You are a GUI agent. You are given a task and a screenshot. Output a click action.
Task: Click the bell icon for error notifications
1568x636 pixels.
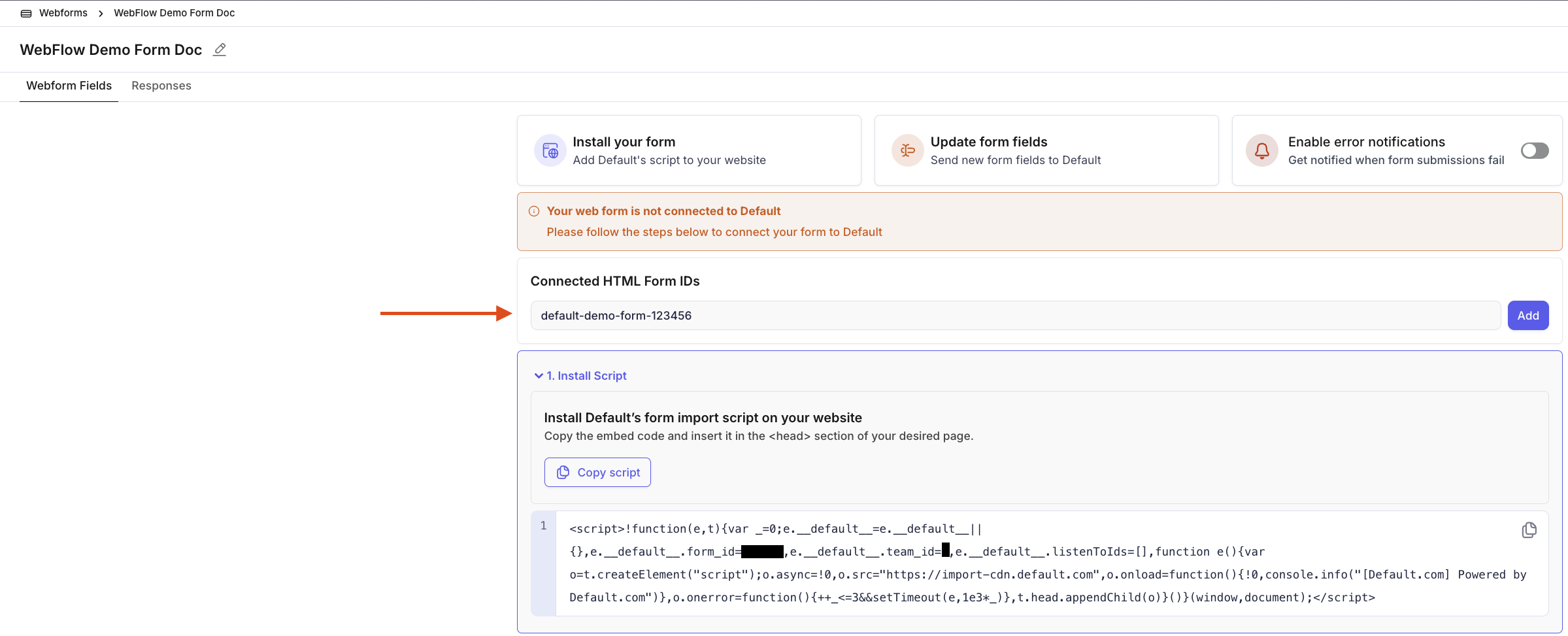[x=1261, y=151]
